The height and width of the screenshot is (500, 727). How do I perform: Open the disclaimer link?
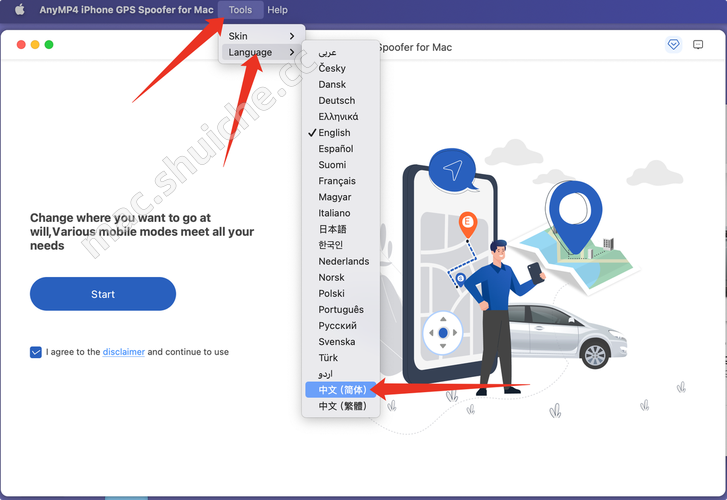click(124, 352)
